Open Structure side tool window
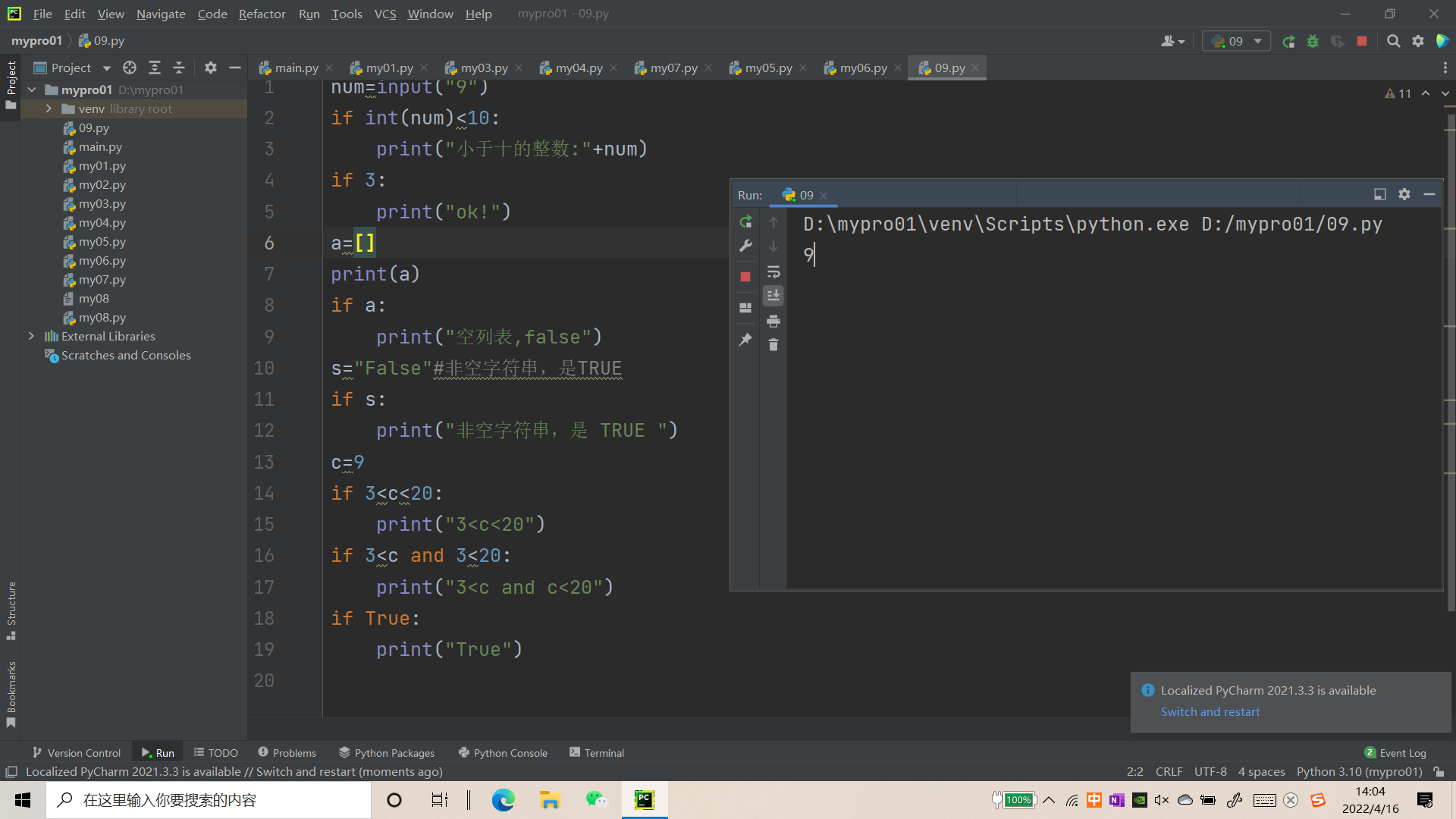 click(11, 610)
